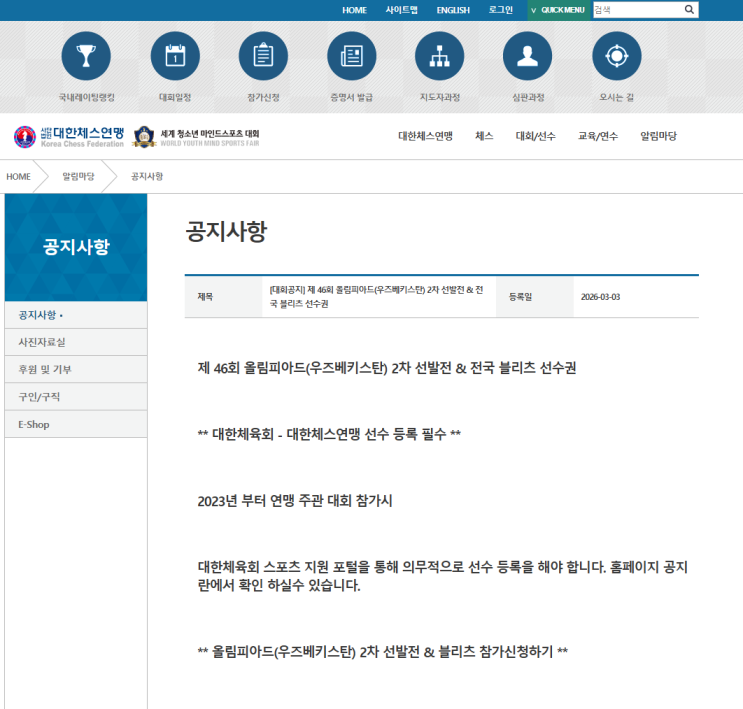
Task: Click the 지도자과정 label
Action: 440,97
